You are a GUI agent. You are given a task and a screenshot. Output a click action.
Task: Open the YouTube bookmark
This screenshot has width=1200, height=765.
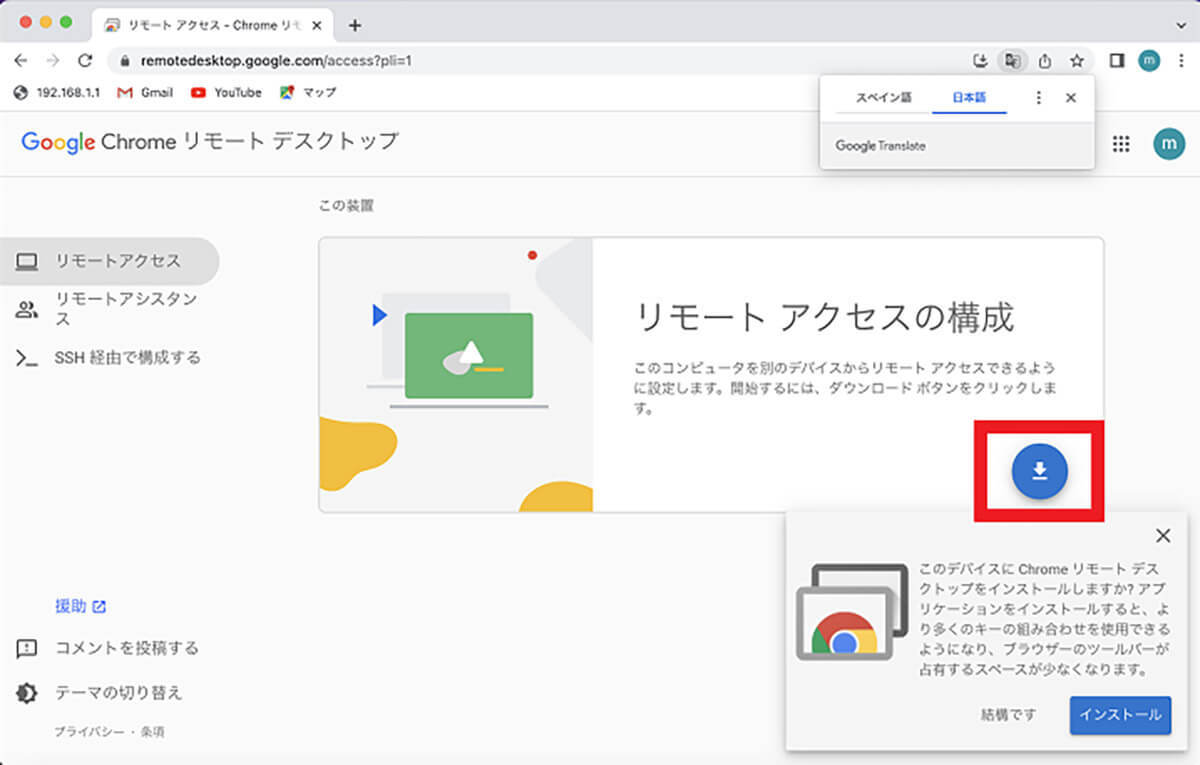pyautogui.click(x=226, y=92)
